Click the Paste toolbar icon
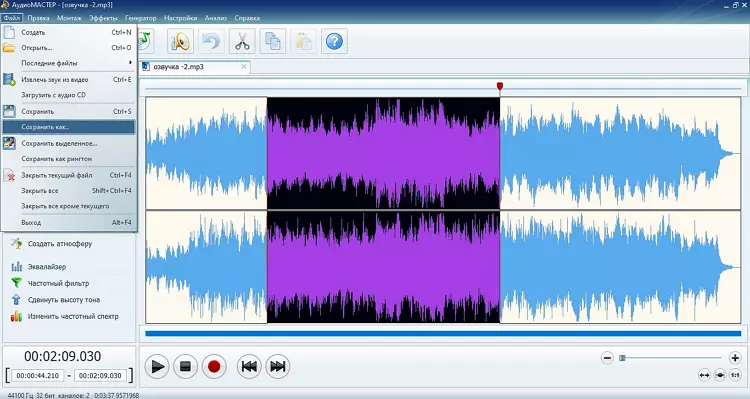This screenshot has height=399, width=750. (x=303, y=41)
